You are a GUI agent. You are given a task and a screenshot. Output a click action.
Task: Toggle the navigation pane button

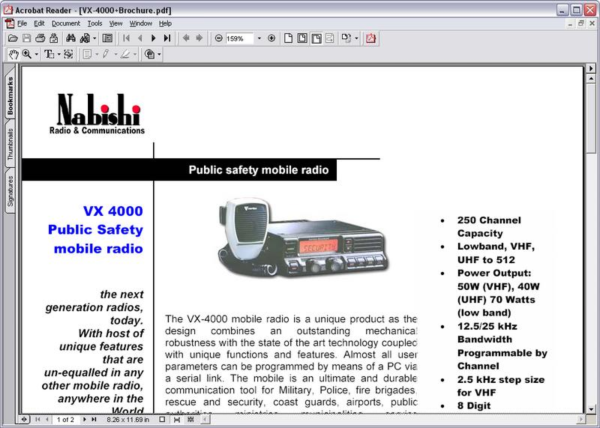(107, 38)
